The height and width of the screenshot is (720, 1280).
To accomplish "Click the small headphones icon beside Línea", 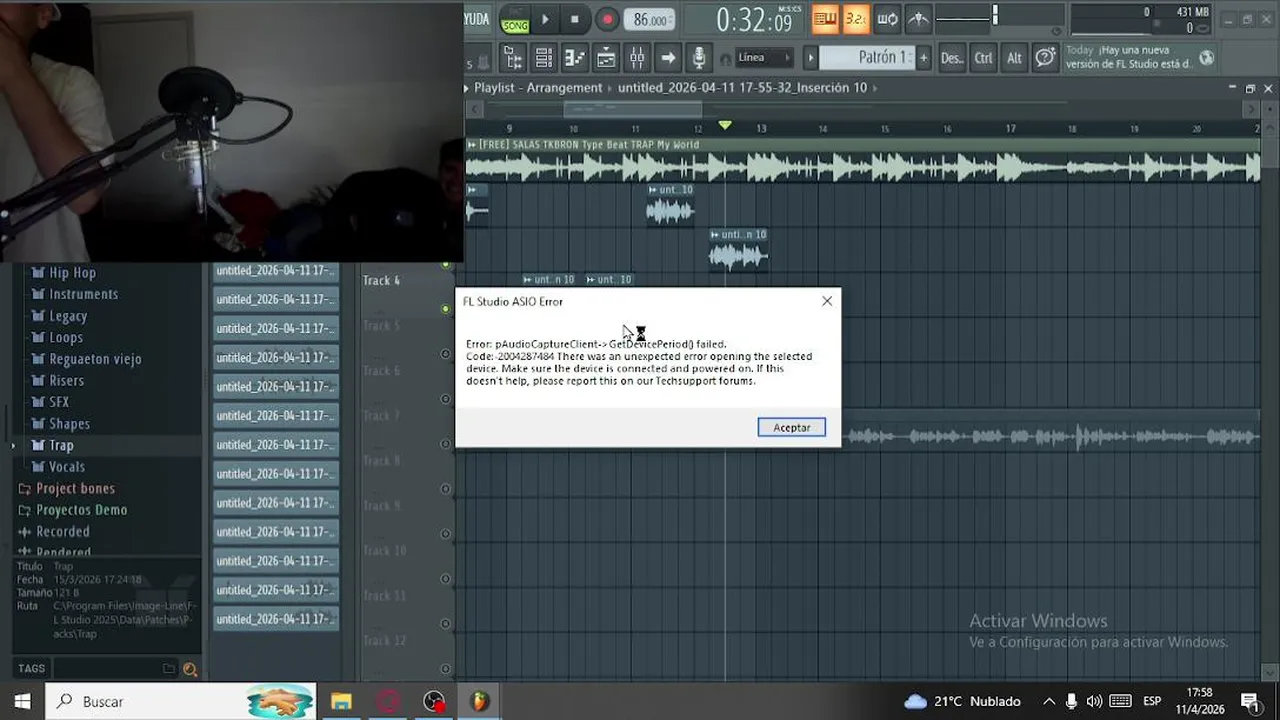I will point(725,58).
